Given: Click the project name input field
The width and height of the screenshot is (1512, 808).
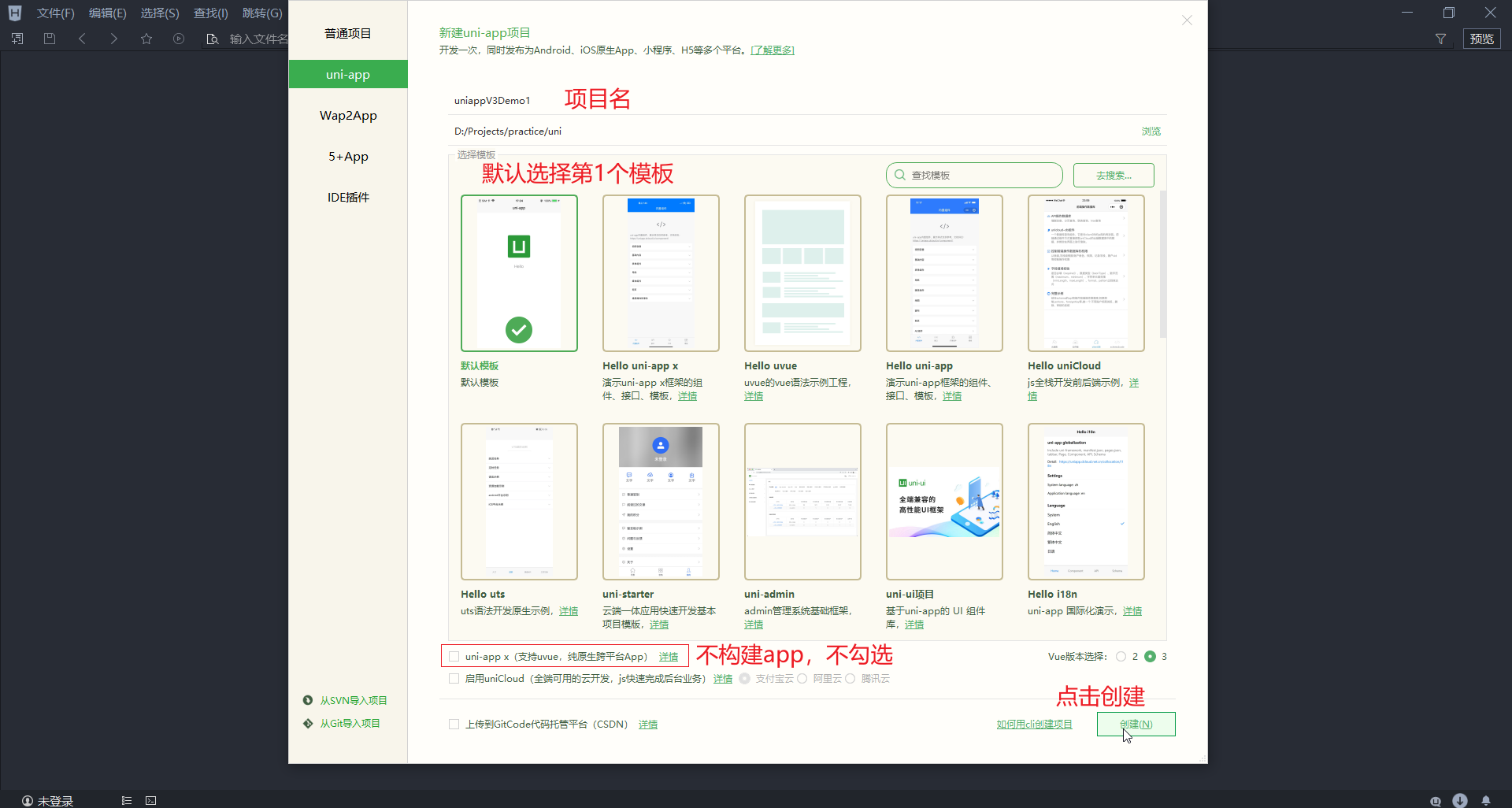Looking at the screenshot, I should pos(807,100).
